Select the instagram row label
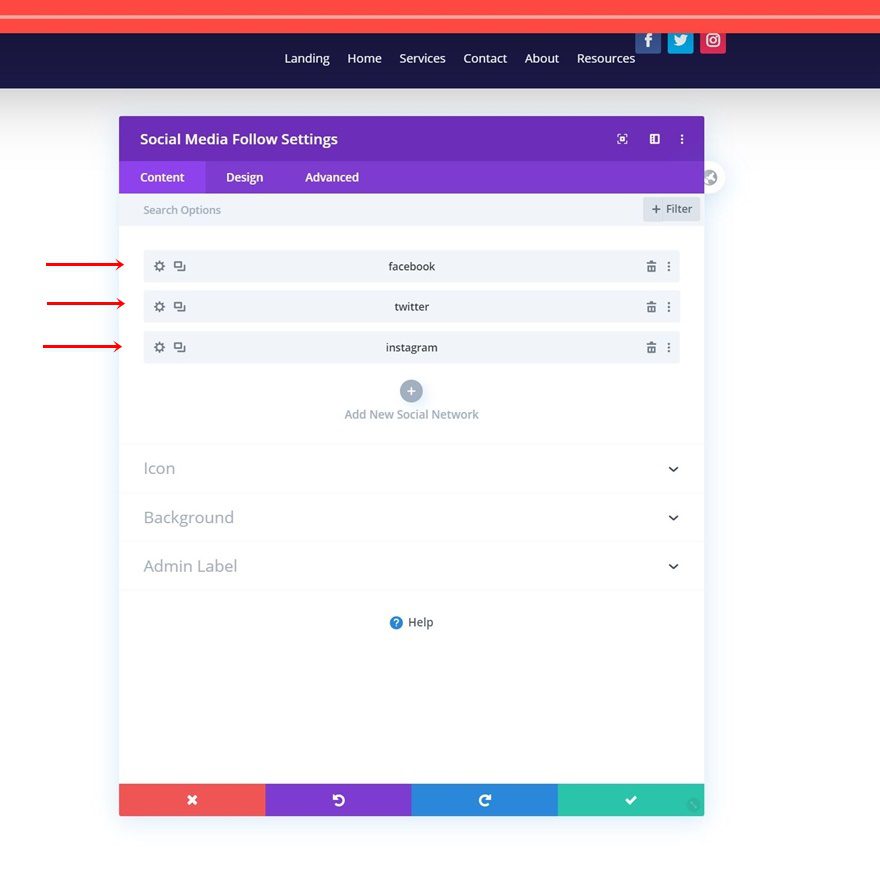This screenshot has width=880, height=879. (x=411, y=347)
